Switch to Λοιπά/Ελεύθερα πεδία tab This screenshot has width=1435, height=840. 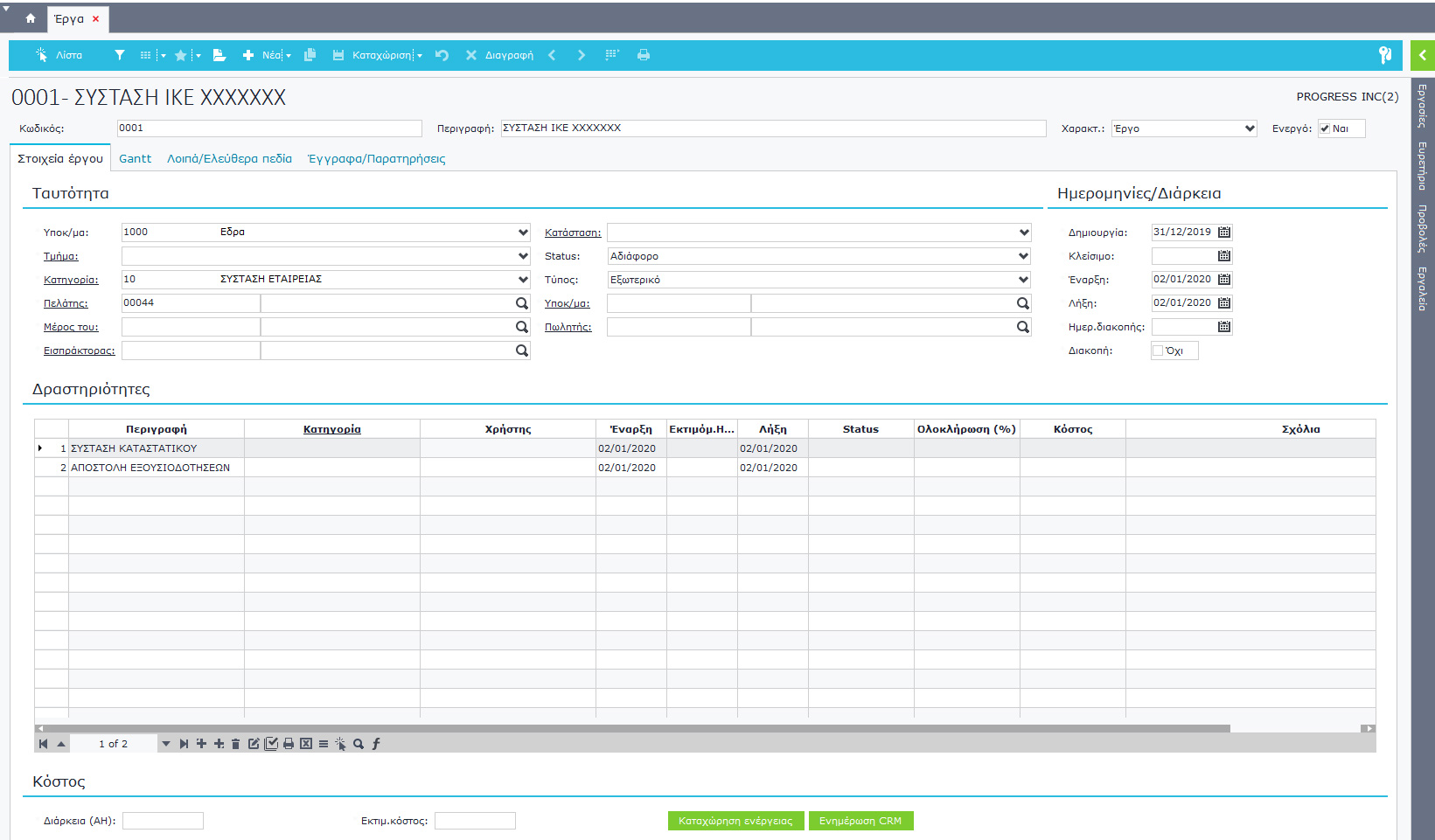coord(229,158)
